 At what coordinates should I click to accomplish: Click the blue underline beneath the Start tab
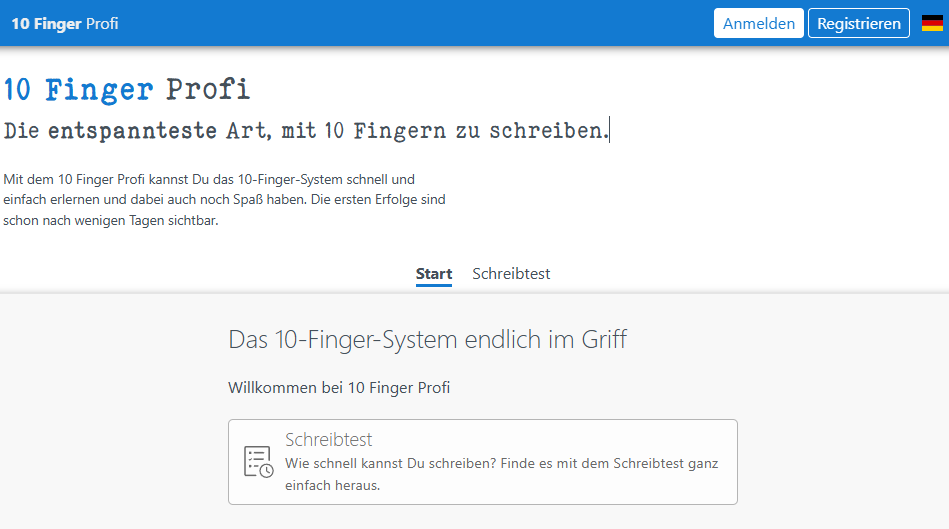pyautogui.click(x=434, y=285)
